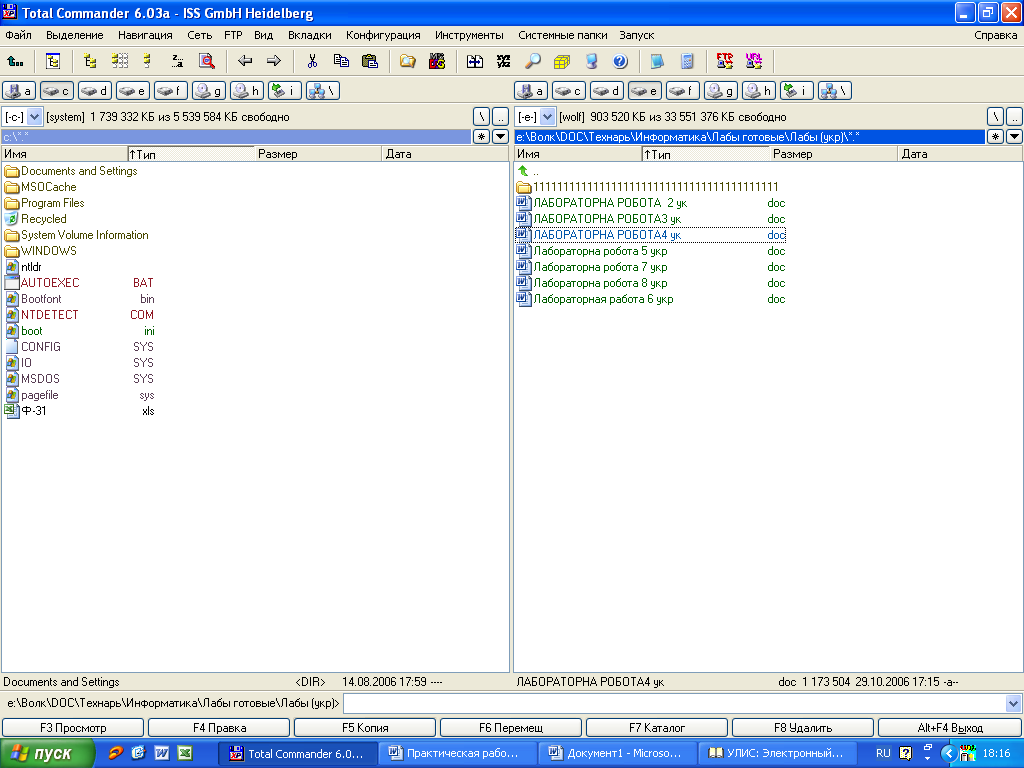Screen dimensions: 1024x768
Task: Click the z..a reverse sort icon
Action: coord(177,61)
